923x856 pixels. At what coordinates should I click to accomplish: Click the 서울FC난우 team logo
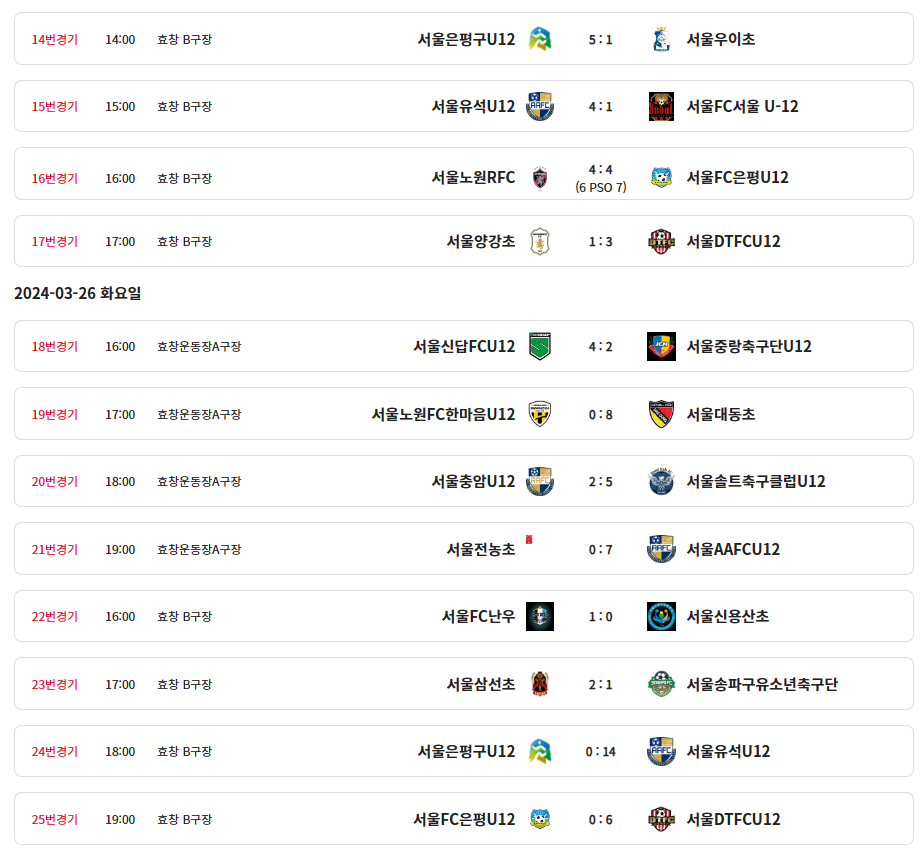[x=540, y=616]
